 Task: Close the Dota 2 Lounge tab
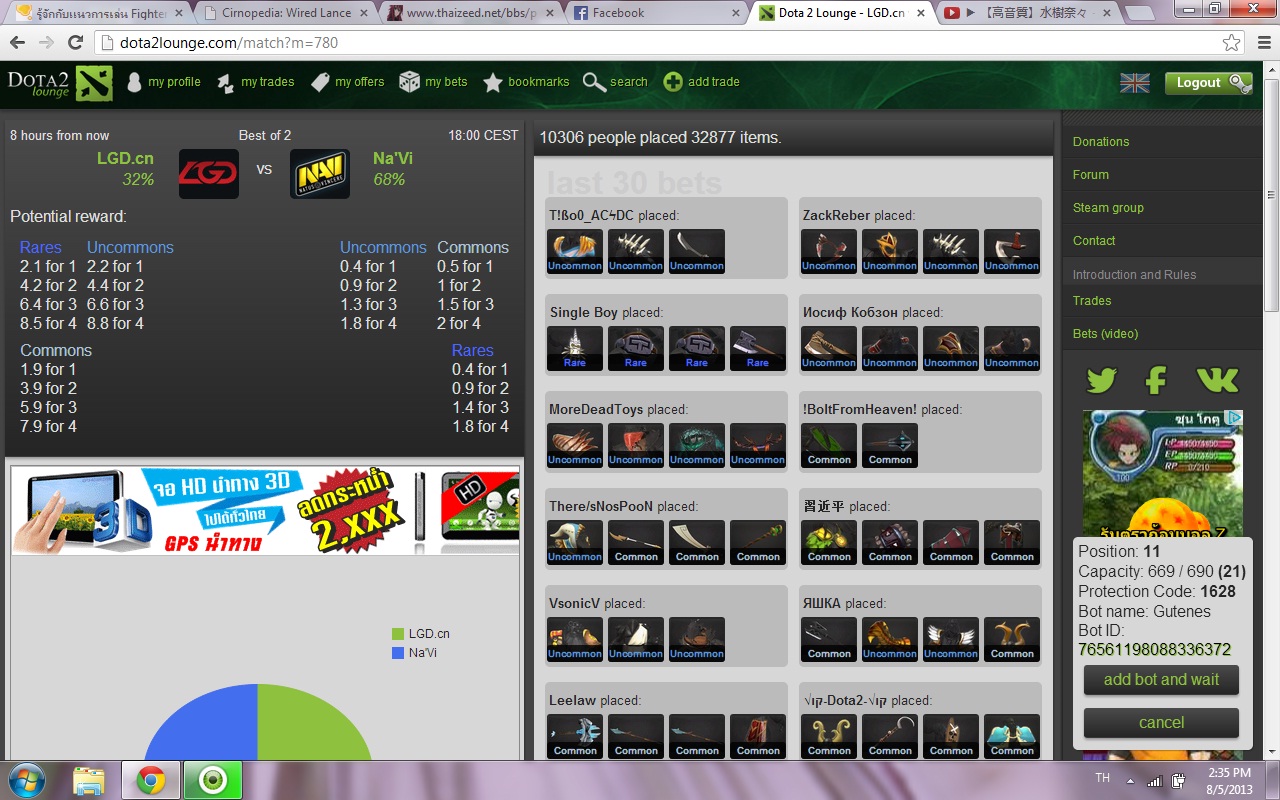pyautogui.click(x=919, y=13)
